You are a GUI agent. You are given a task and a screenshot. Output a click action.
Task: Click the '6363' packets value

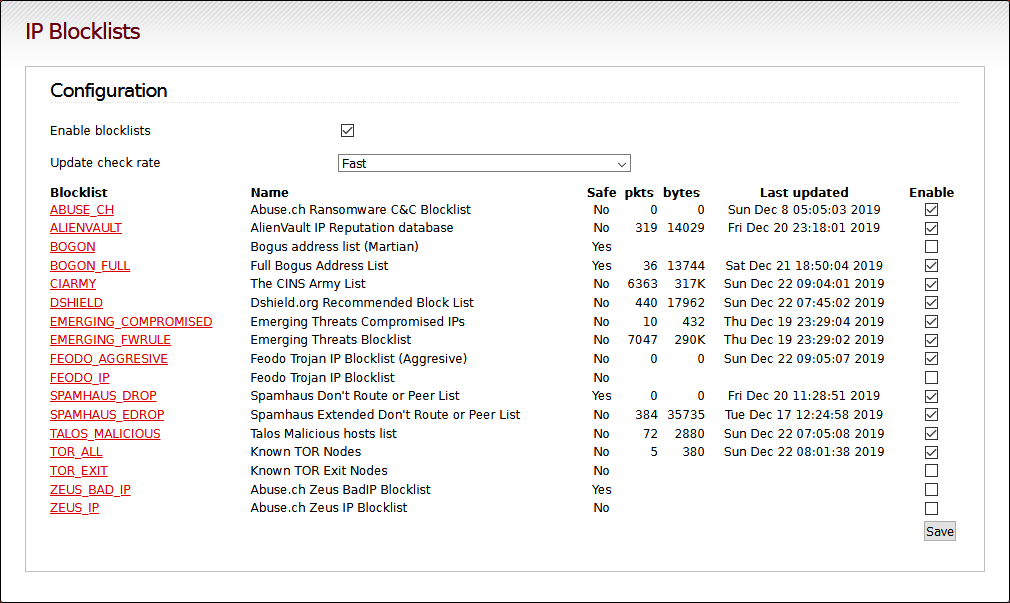[x=643, y=284]
